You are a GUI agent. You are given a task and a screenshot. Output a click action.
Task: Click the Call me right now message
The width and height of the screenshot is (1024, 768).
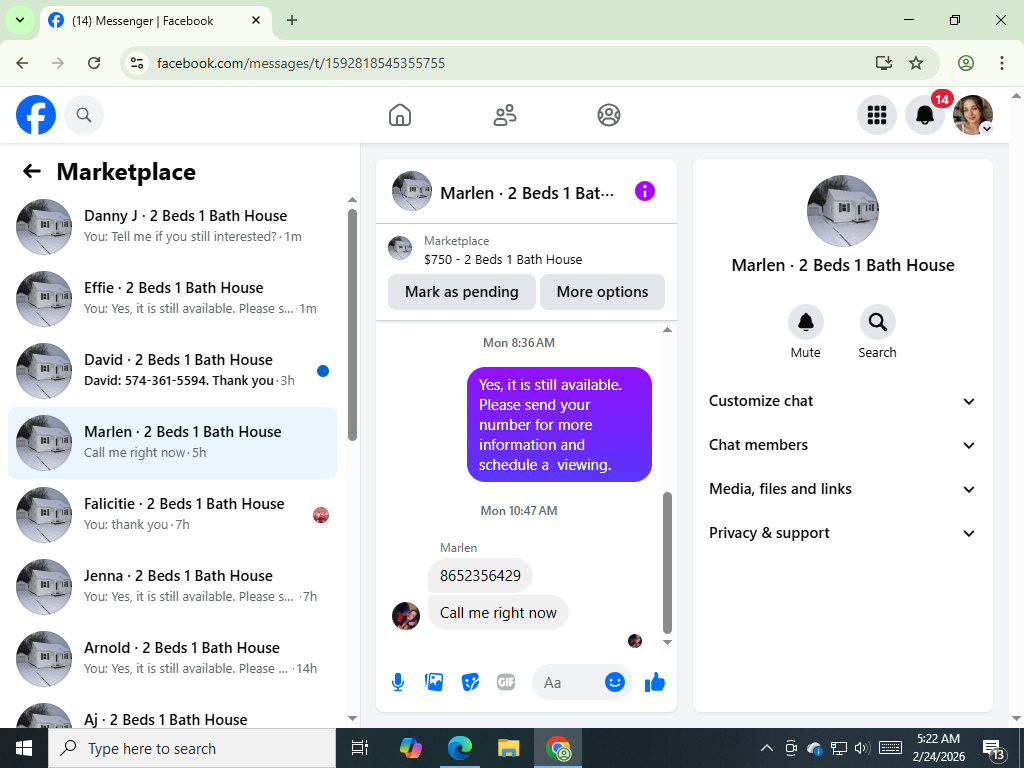pos(498,613)
